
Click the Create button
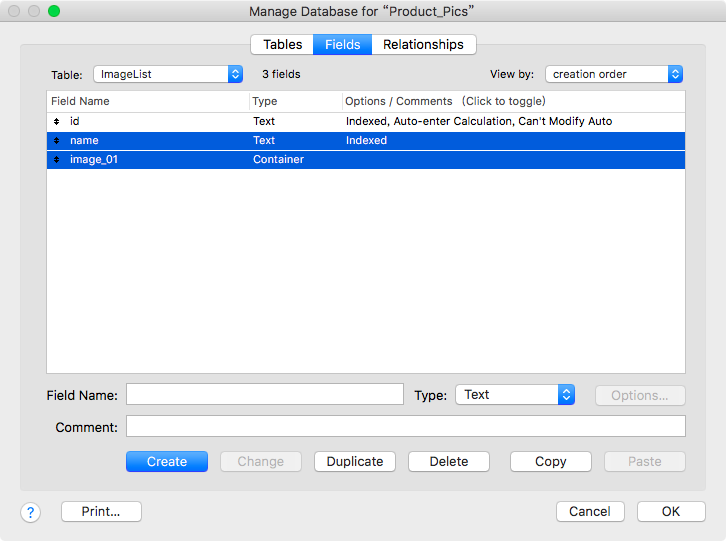167,461
